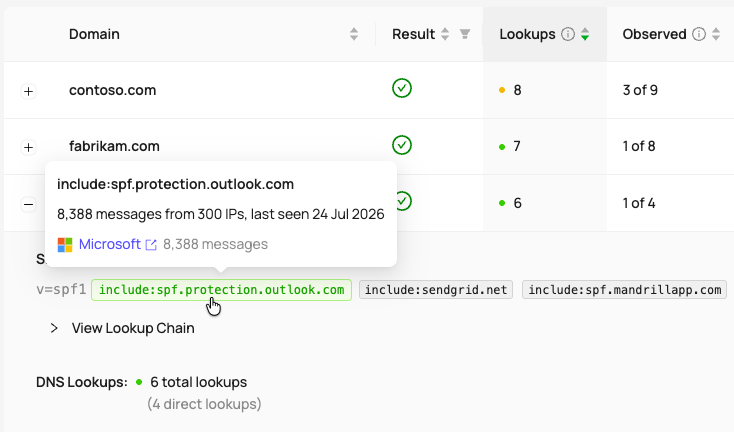The width and height of the screenshot is (734, 432).
Task: Click lookups value 6
Action: [517, 203]
